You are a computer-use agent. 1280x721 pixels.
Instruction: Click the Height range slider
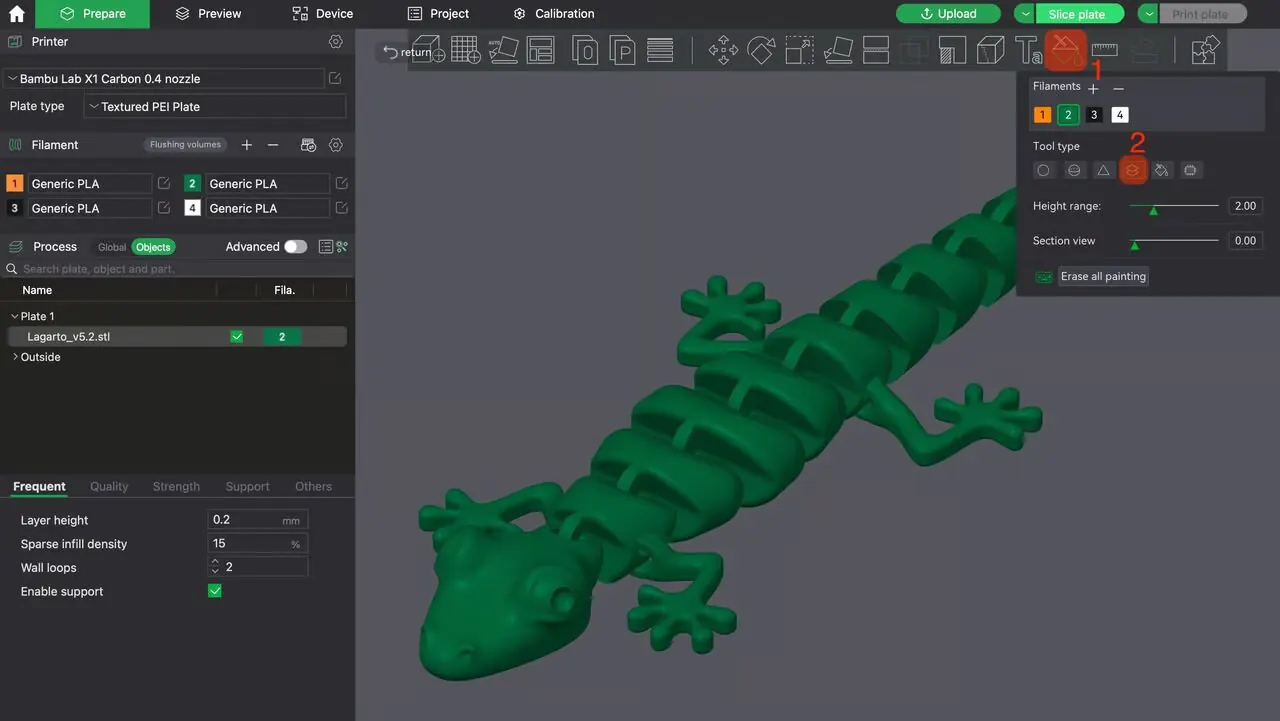coord(1173,207)
